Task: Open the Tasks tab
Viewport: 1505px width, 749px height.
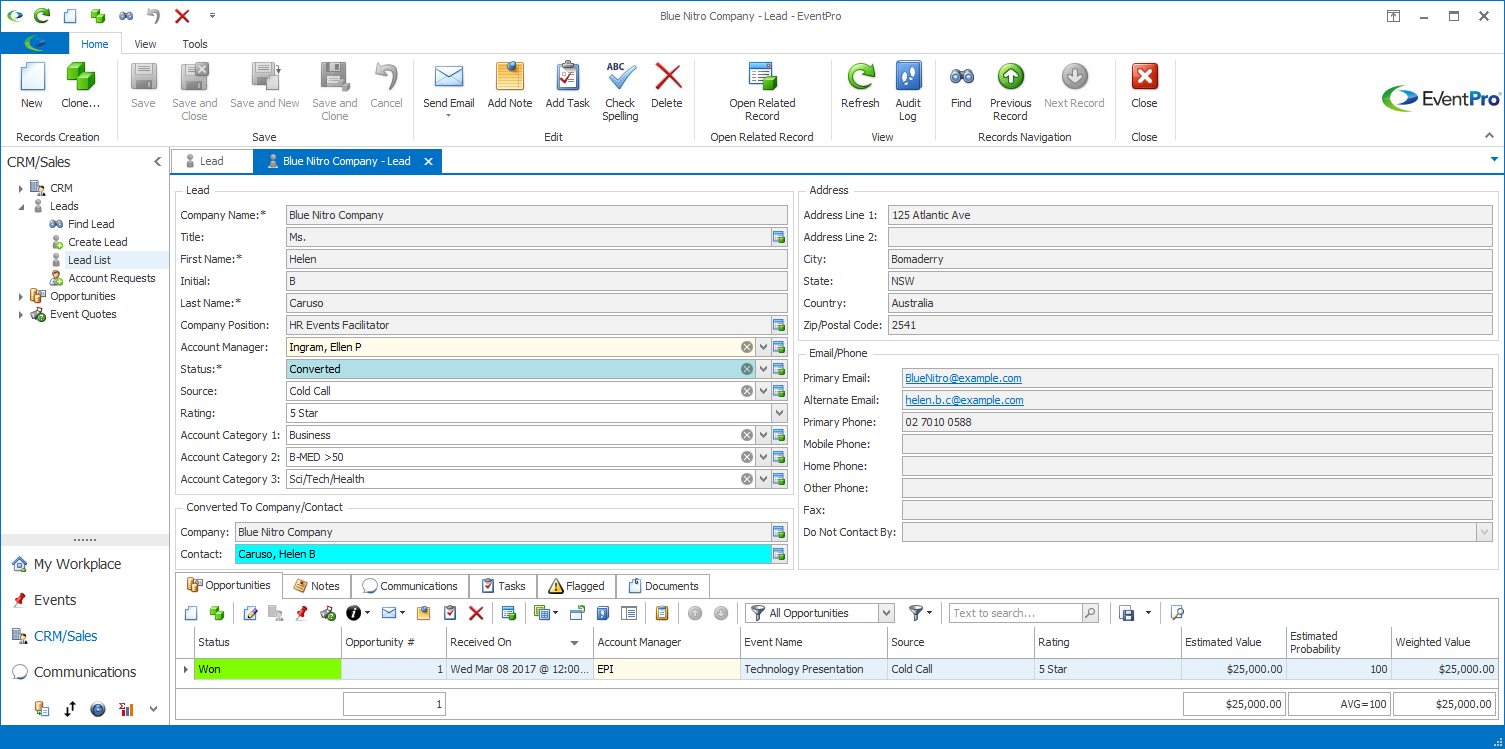Action: 503,586
